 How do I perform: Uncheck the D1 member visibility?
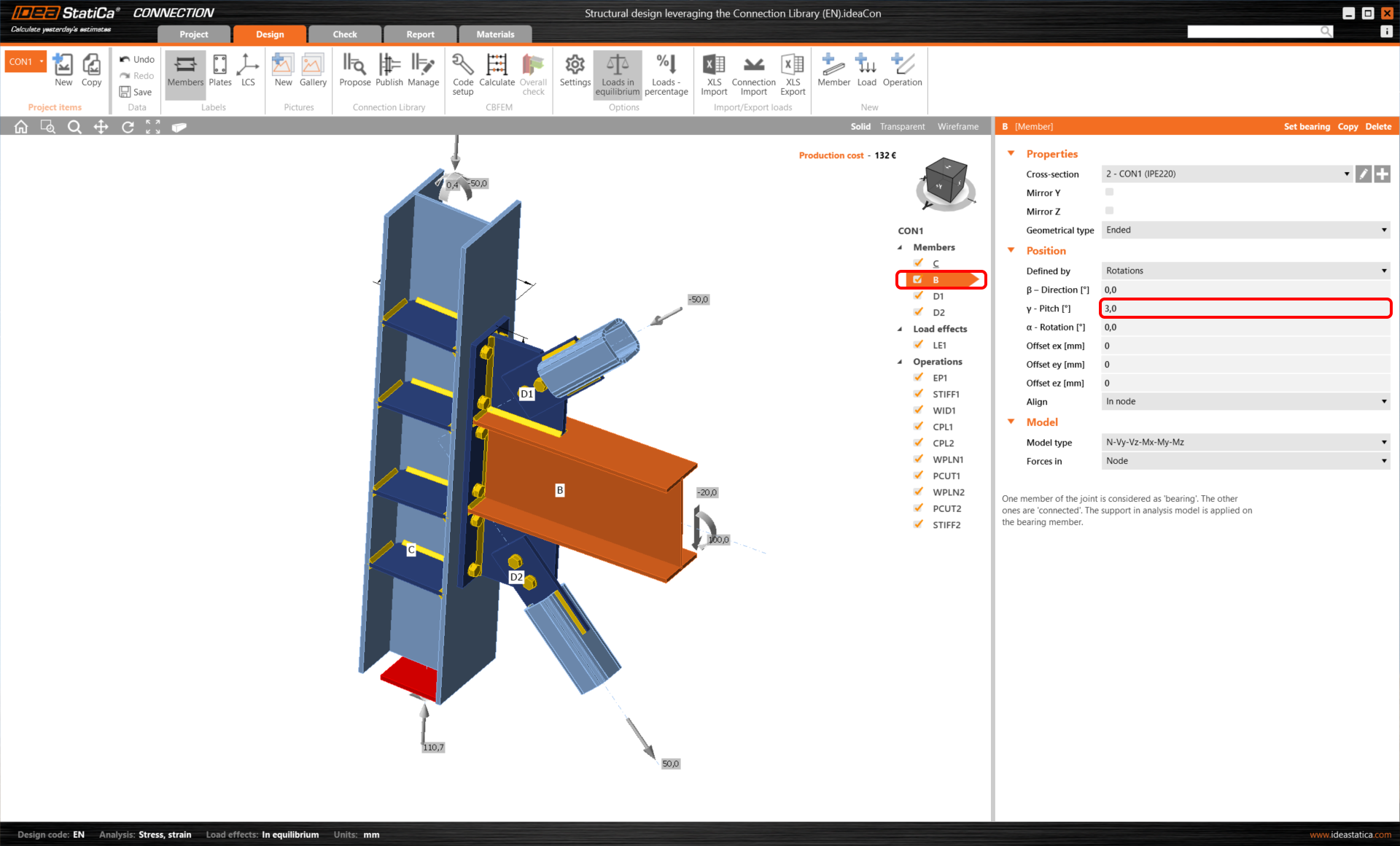pos(918,295)
